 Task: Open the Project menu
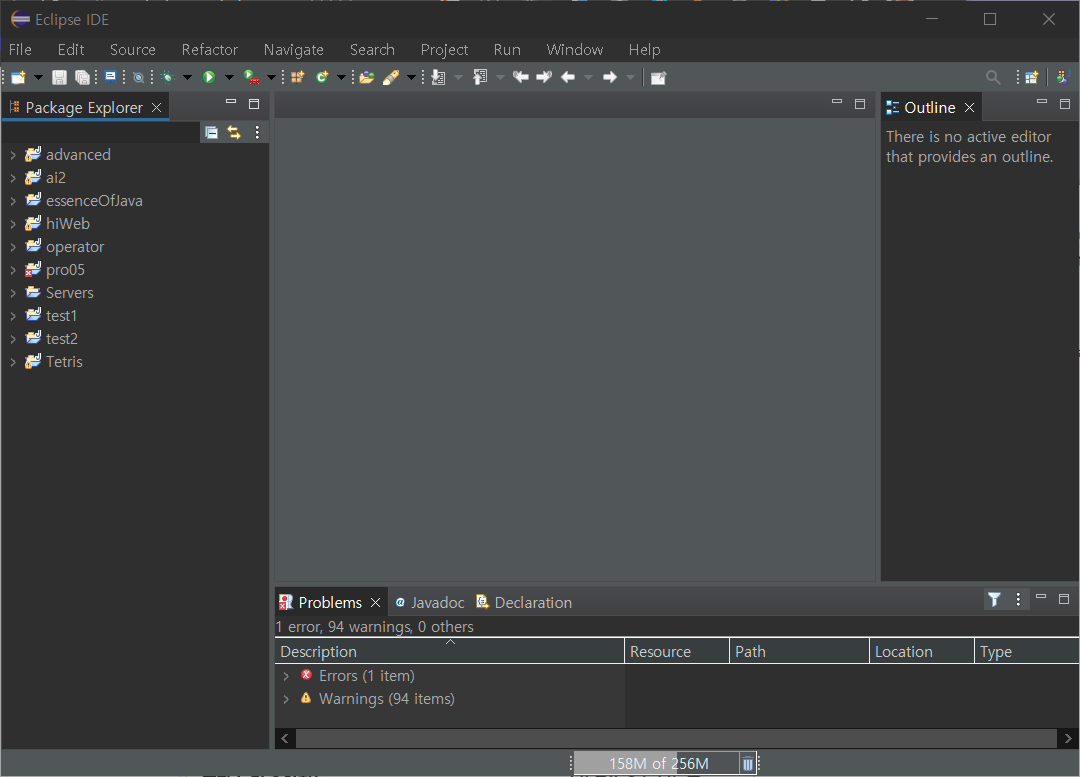coord(444,50)
